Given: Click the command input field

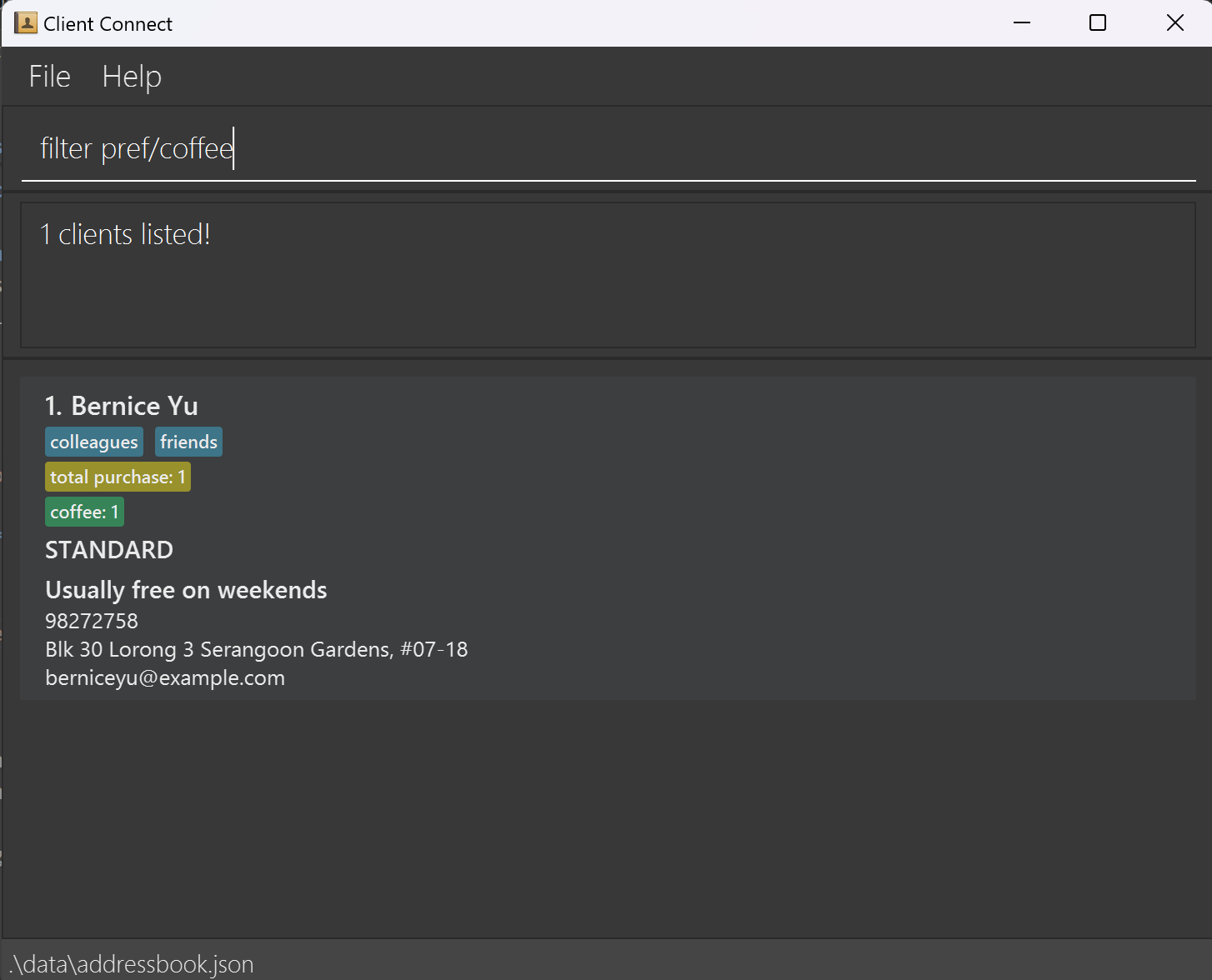Looking at the screenshot, I should click(609, 149).
